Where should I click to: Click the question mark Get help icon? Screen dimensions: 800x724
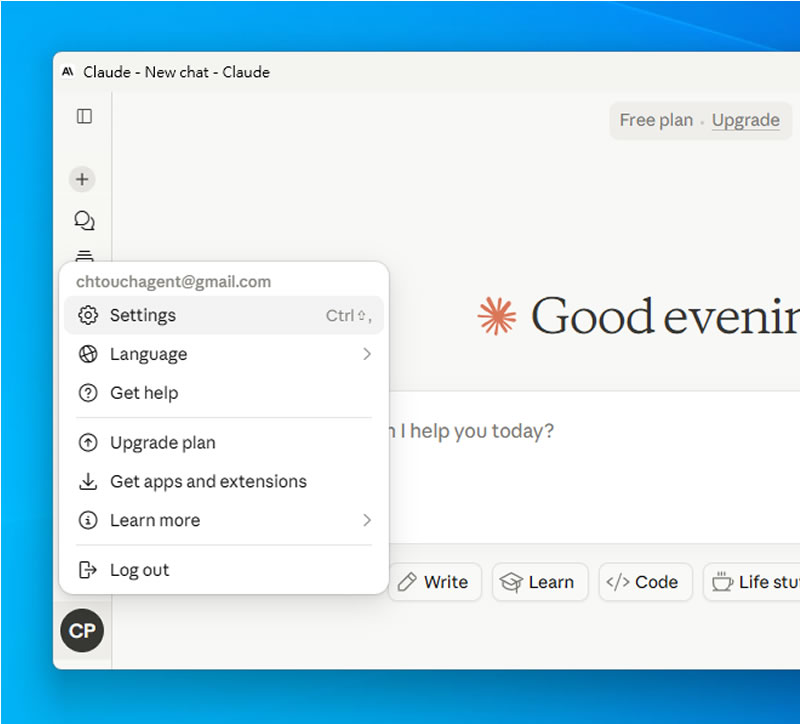tap(88, 393)
